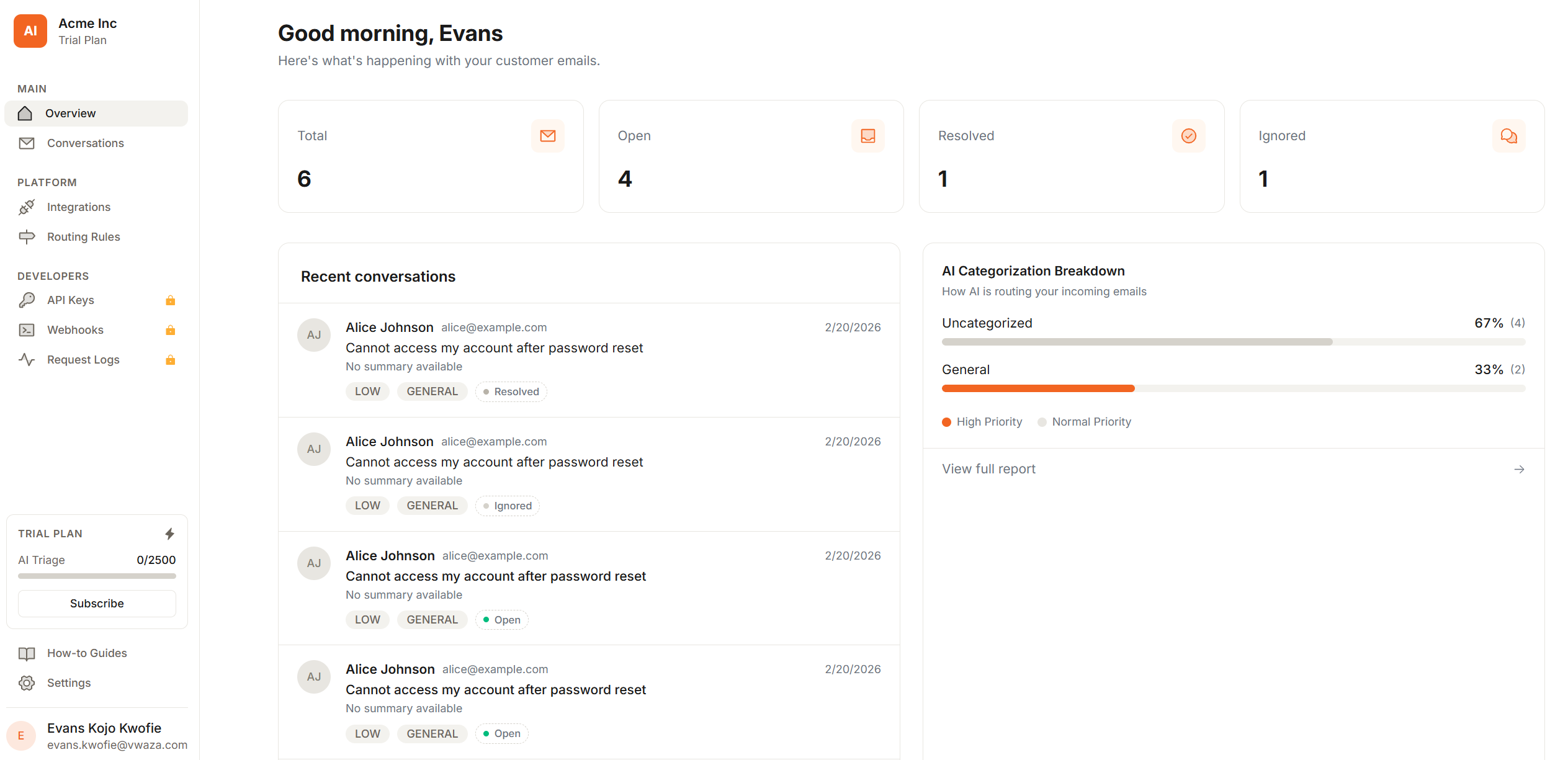The width and height of the screenshot is (1568, 760).
Task: Open the View full report link
Action: click(x=988, y=470)
